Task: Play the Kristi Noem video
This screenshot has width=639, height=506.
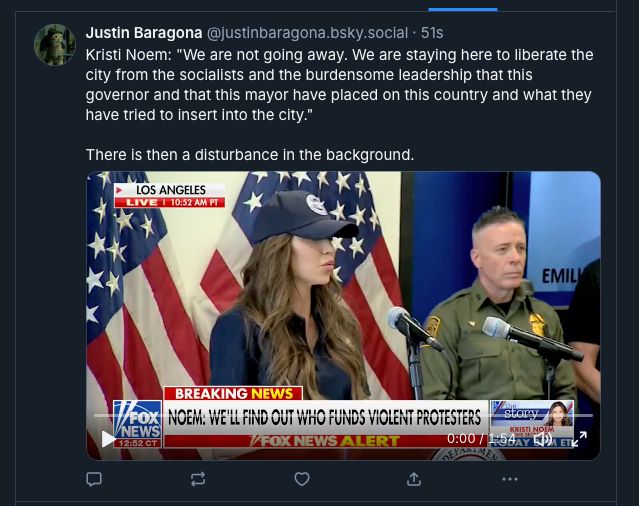Action: [108, 438]
